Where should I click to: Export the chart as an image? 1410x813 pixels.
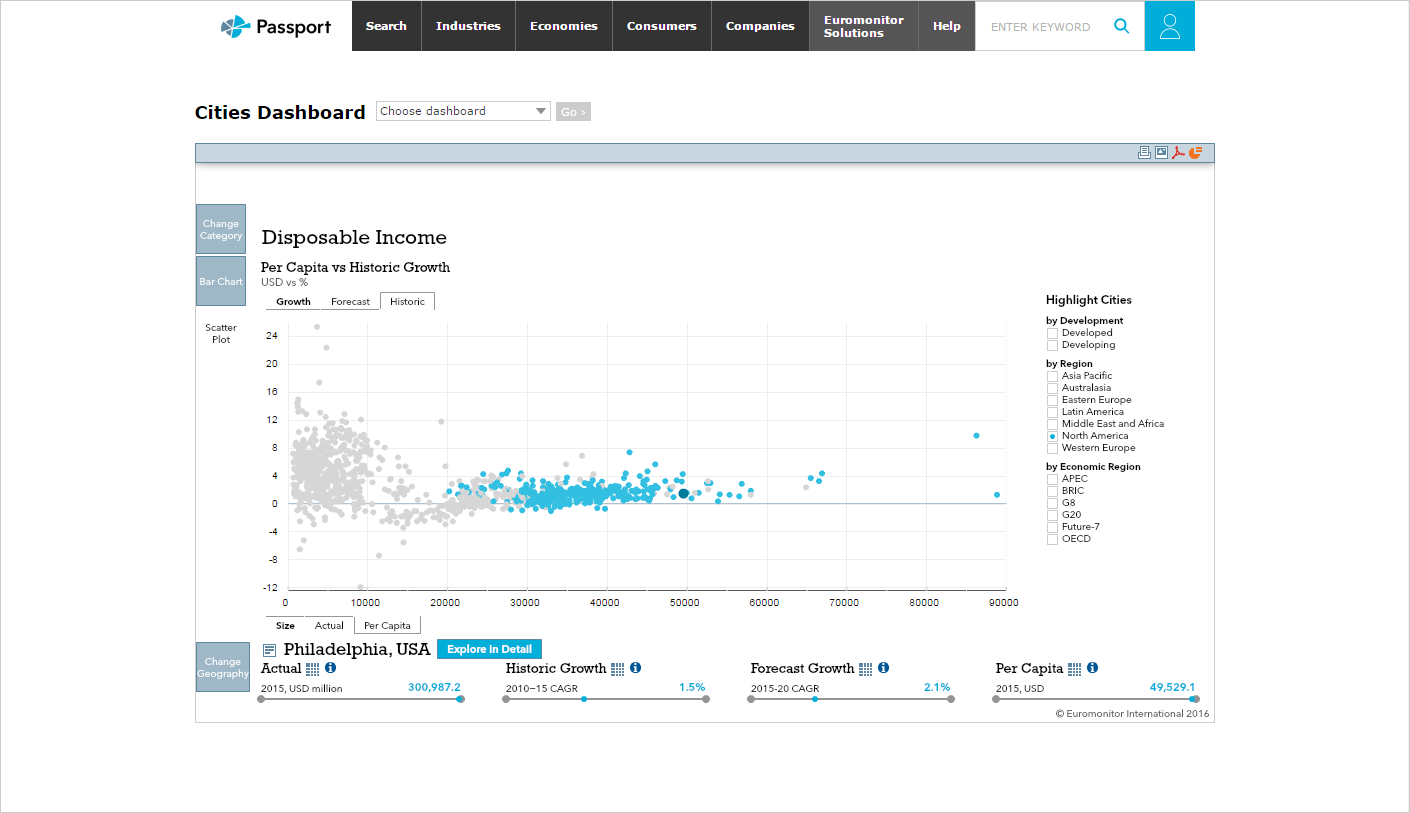(1161, 152)
